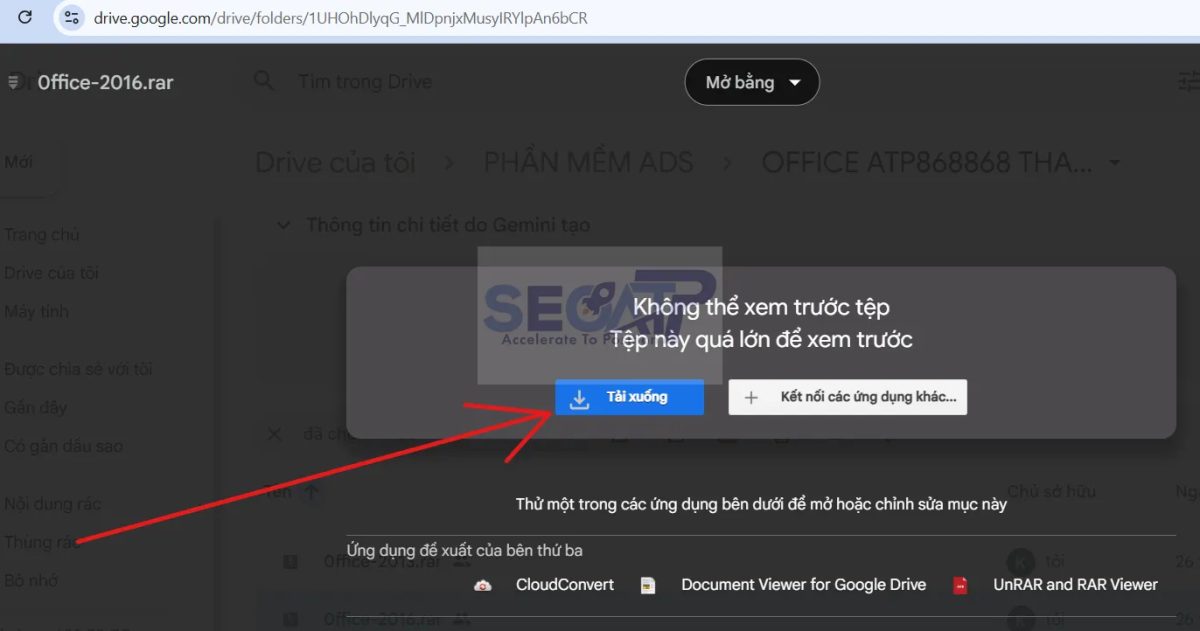
Task: Open the PHẦN MỀM ADS breadcrumb
Action: (x=588, y=162)
